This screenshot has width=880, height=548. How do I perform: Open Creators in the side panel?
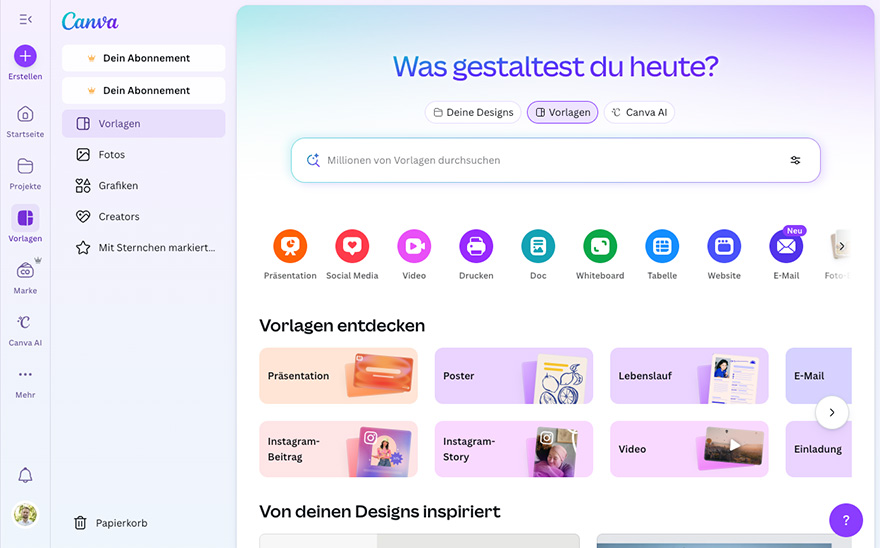pyautogui.click(x=144, y=216)
